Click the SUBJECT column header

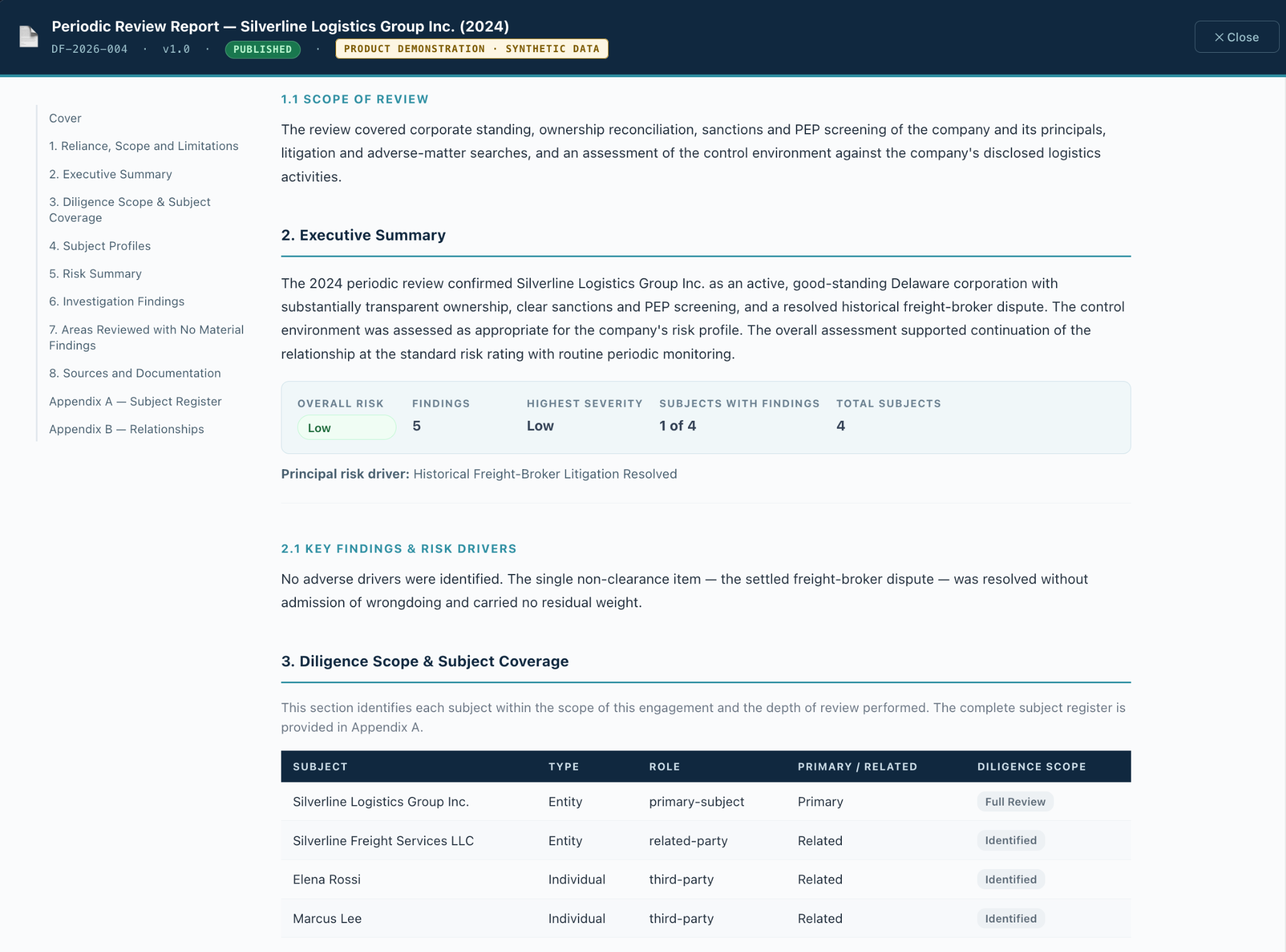coord(320,767)
